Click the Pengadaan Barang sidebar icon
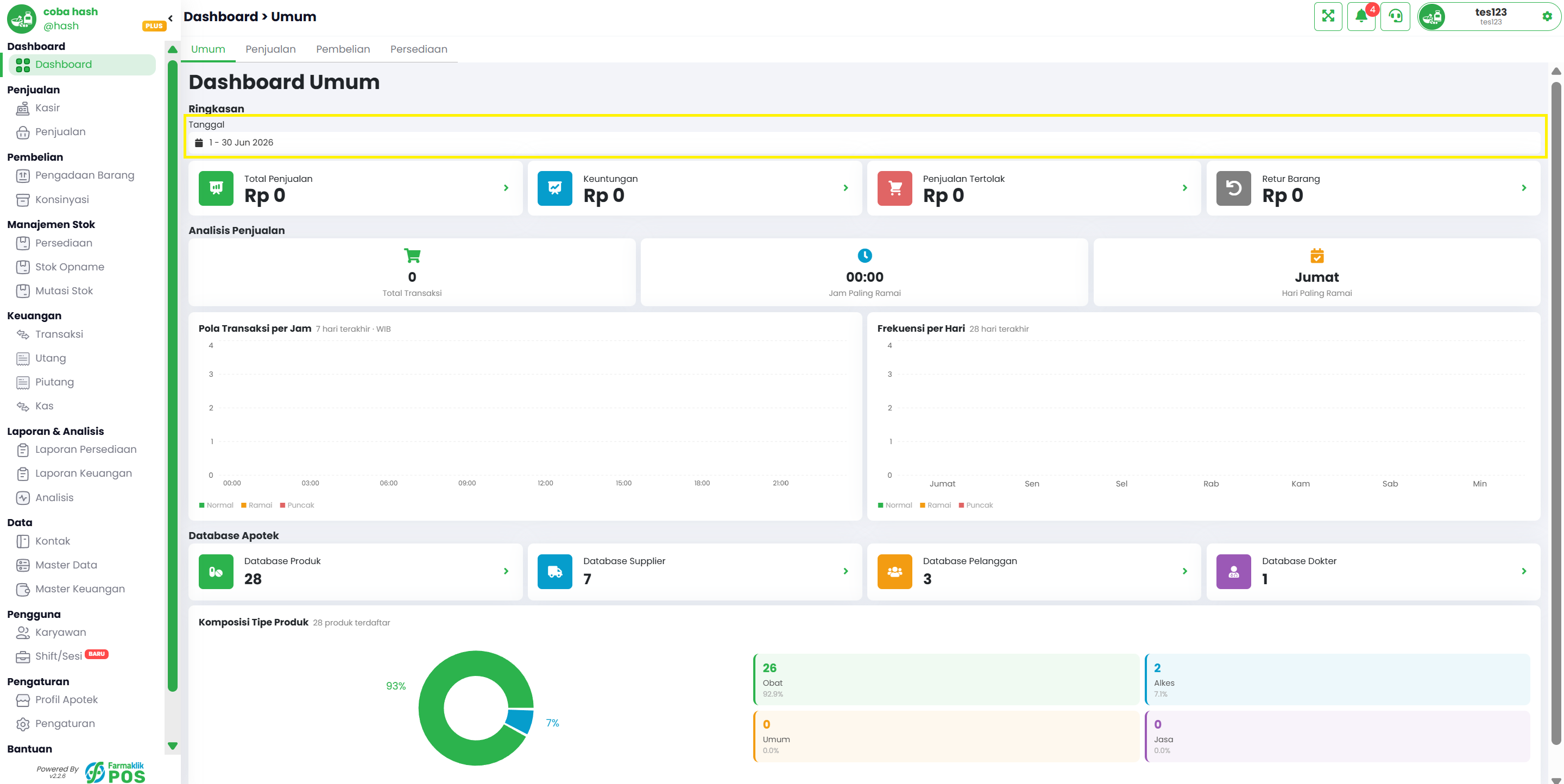 tap(22, 175)
